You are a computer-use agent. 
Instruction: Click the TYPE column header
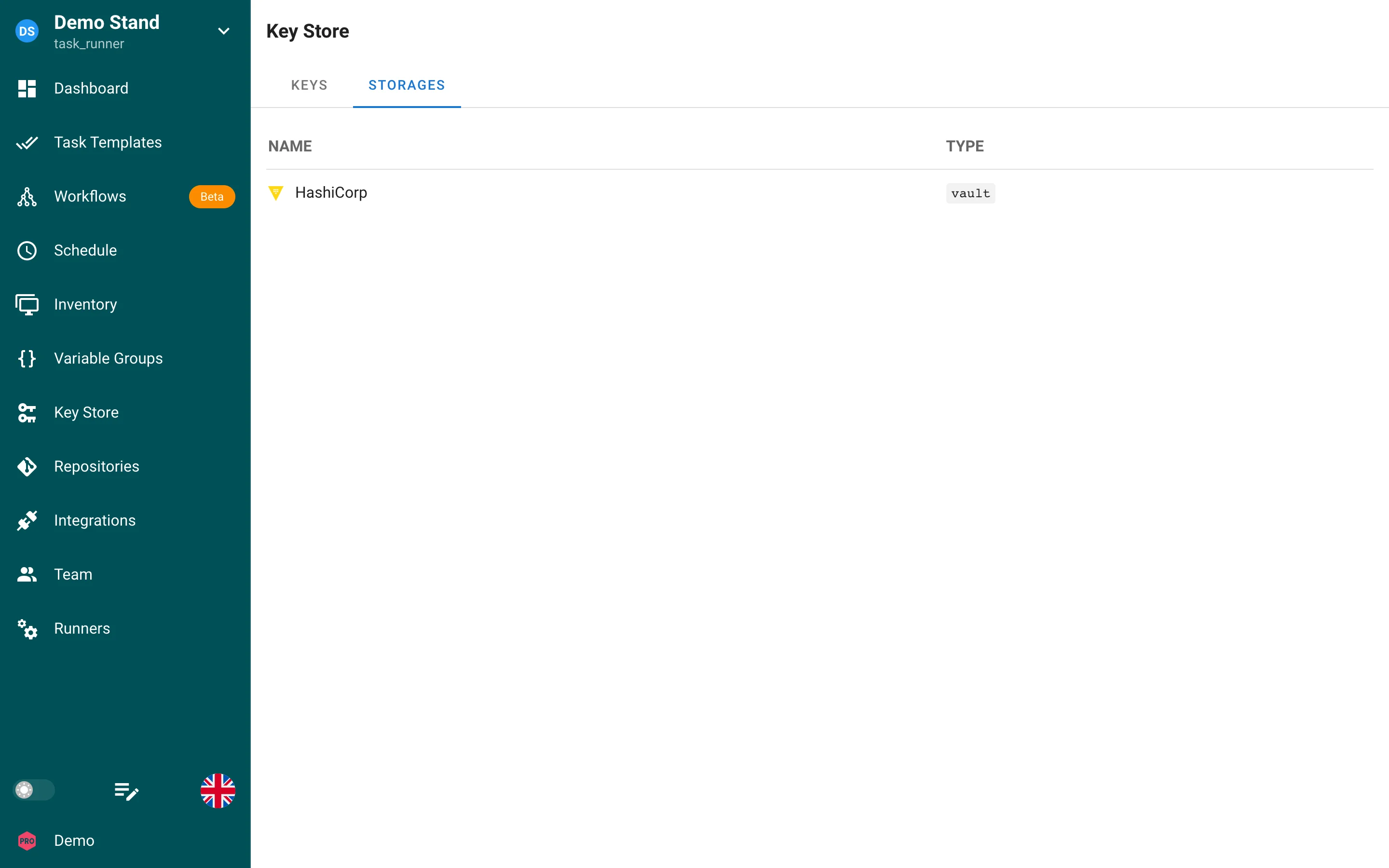(x=965, y=146)
